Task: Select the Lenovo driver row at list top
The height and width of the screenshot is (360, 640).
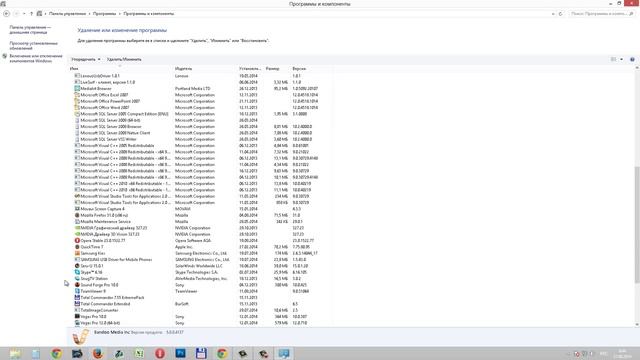Action: pos(199,76)
